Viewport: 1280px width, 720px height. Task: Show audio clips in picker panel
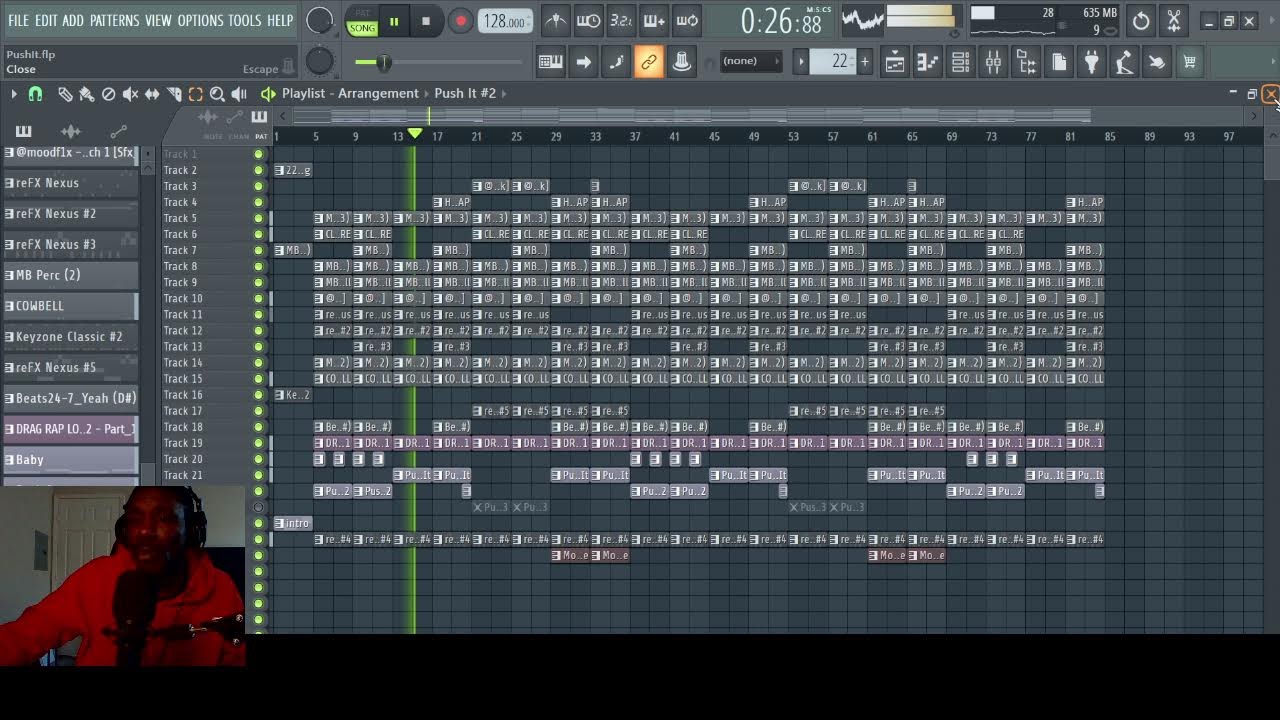(70, 131)
